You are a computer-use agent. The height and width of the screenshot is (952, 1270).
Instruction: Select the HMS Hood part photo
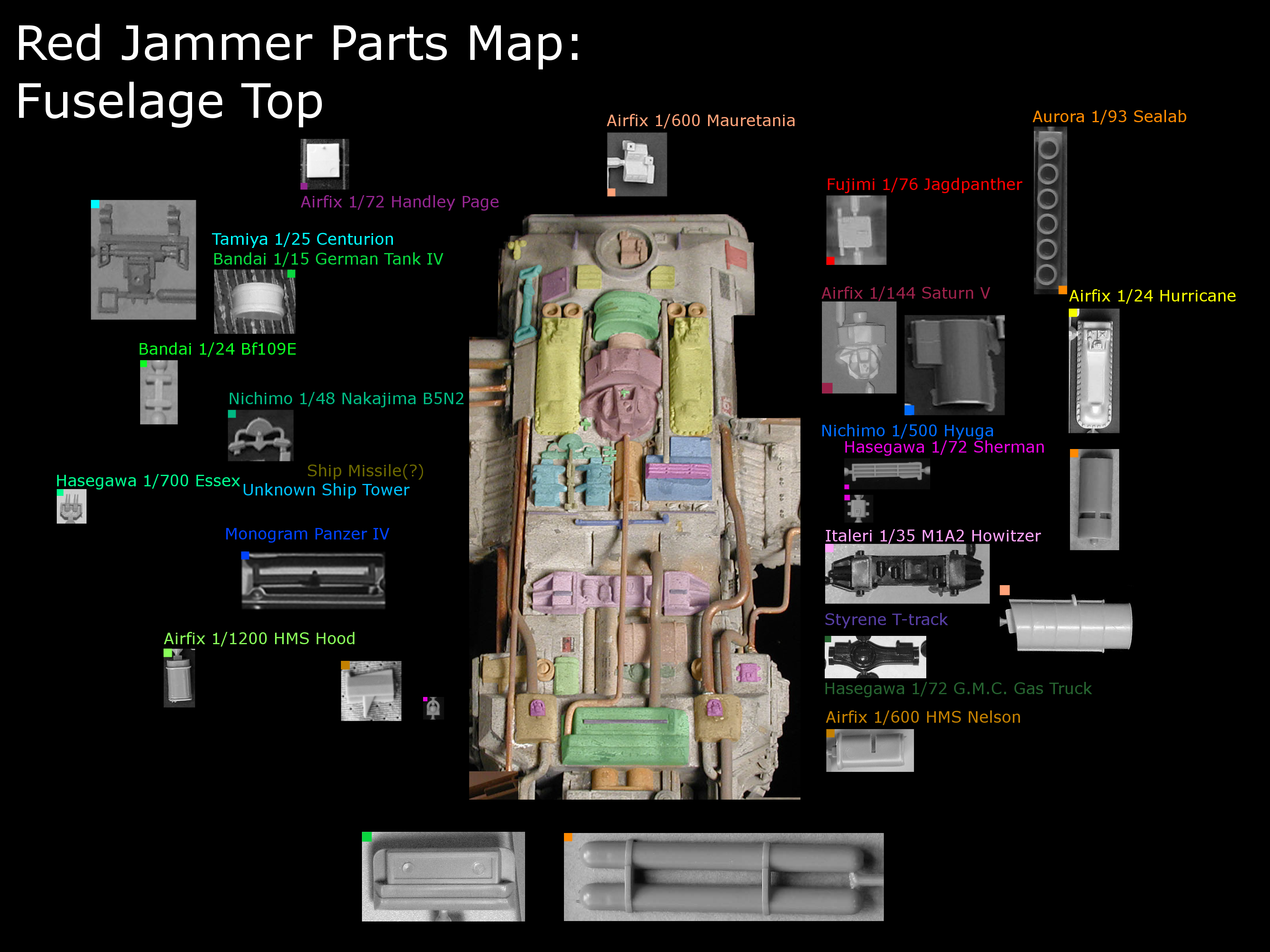tap(179, 678)
